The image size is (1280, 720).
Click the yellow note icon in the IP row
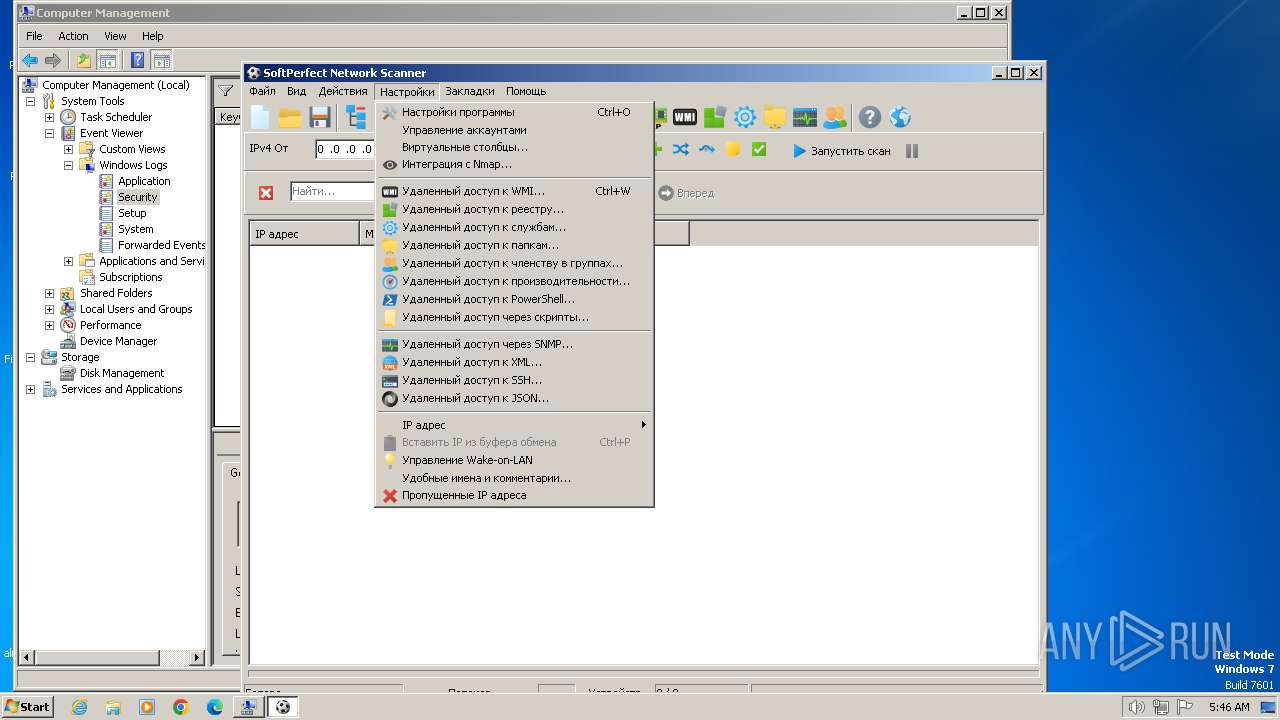[x=733, y=150]
